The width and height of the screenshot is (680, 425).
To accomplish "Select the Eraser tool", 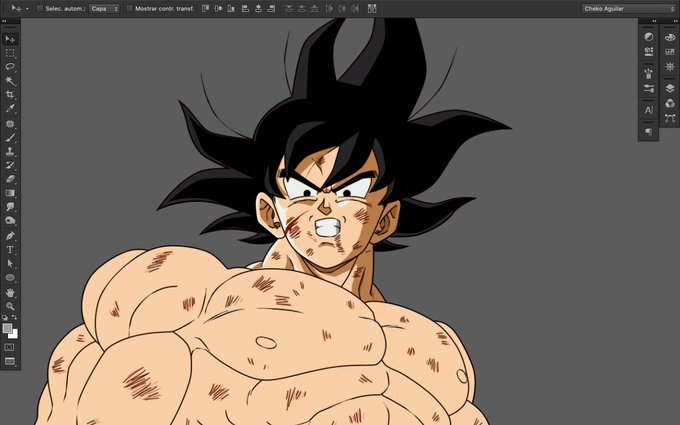I will click(x=10, y=179).
